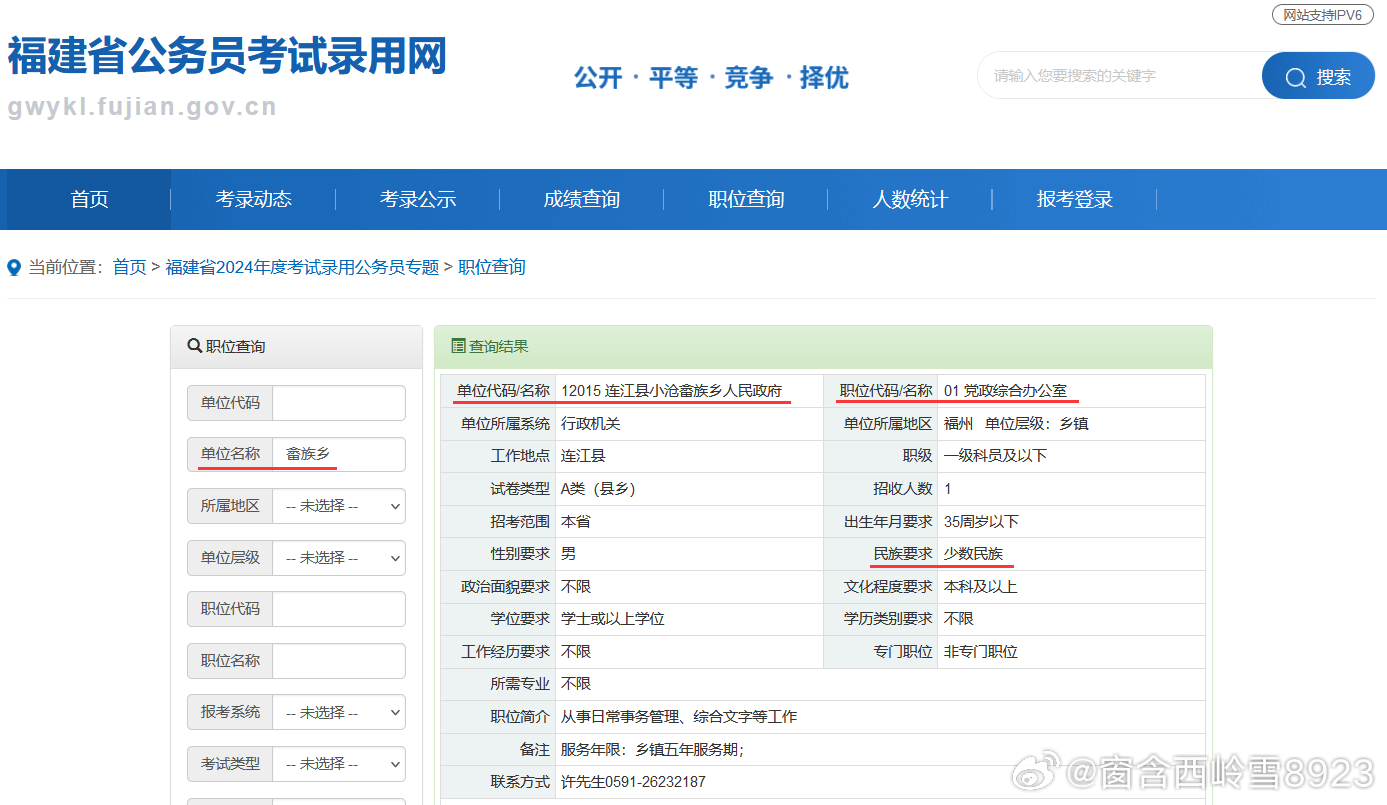Click the location pin icon before 当前位置
The image size is (1387, 805).
point(14,268)
